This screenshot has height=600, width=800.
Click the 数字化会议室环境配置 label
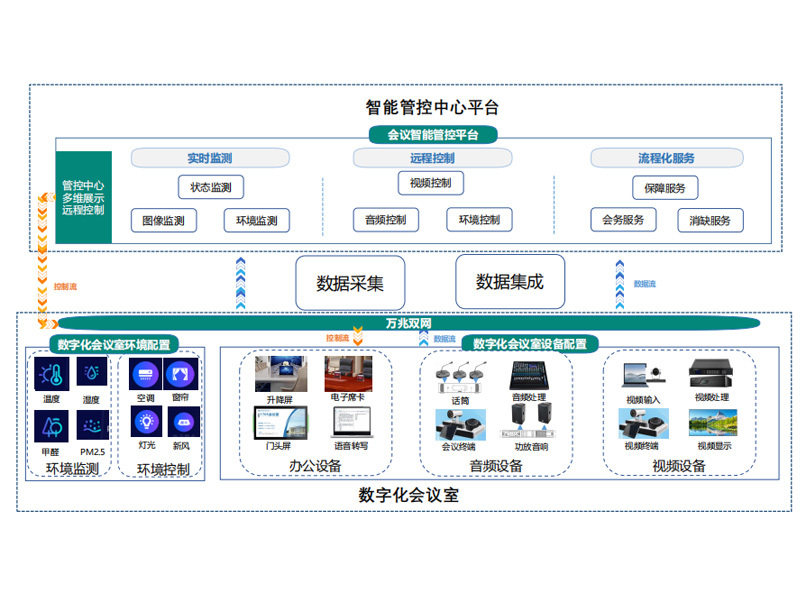coord(114,344)
